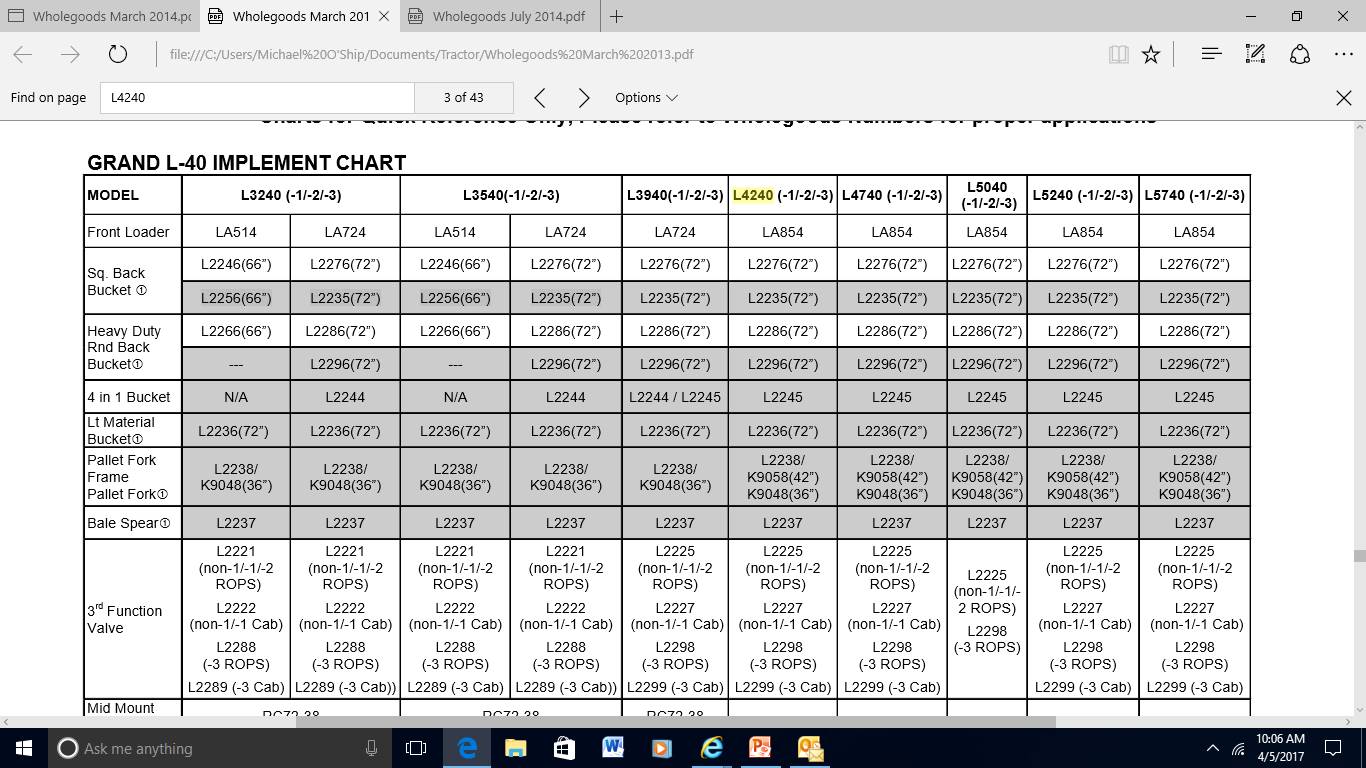1366x768 pixels.
Task: Open media player taskbar icon
Action: click(x=661, y=748)
